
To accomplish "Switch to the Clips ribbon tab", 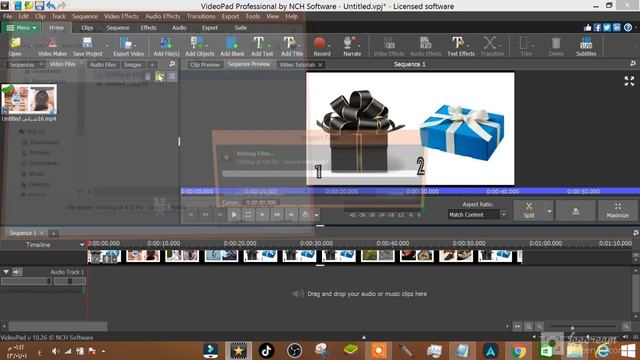I will point(87,28).
